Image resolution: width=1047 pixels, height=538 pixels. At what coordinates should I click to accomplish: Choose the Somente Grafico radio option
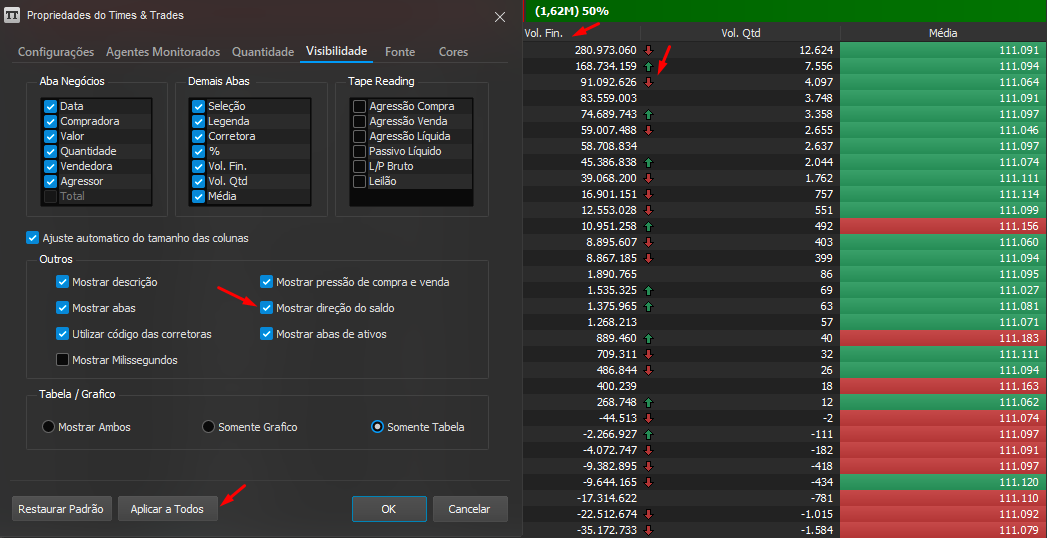point(208,427)
